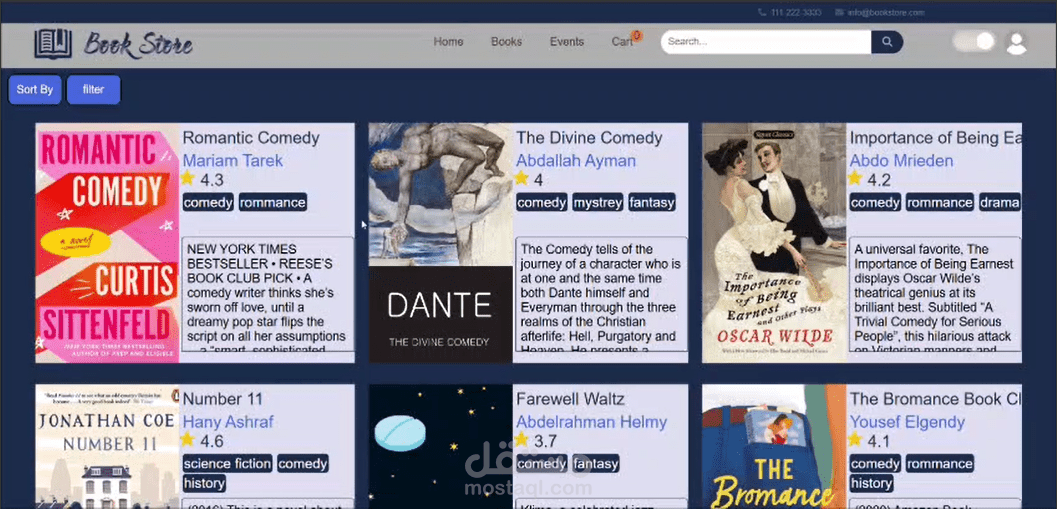Click the Book Store brand title
Viewport: 1057px width, 509px height.
pyautogui.click(x=138, y=44)
